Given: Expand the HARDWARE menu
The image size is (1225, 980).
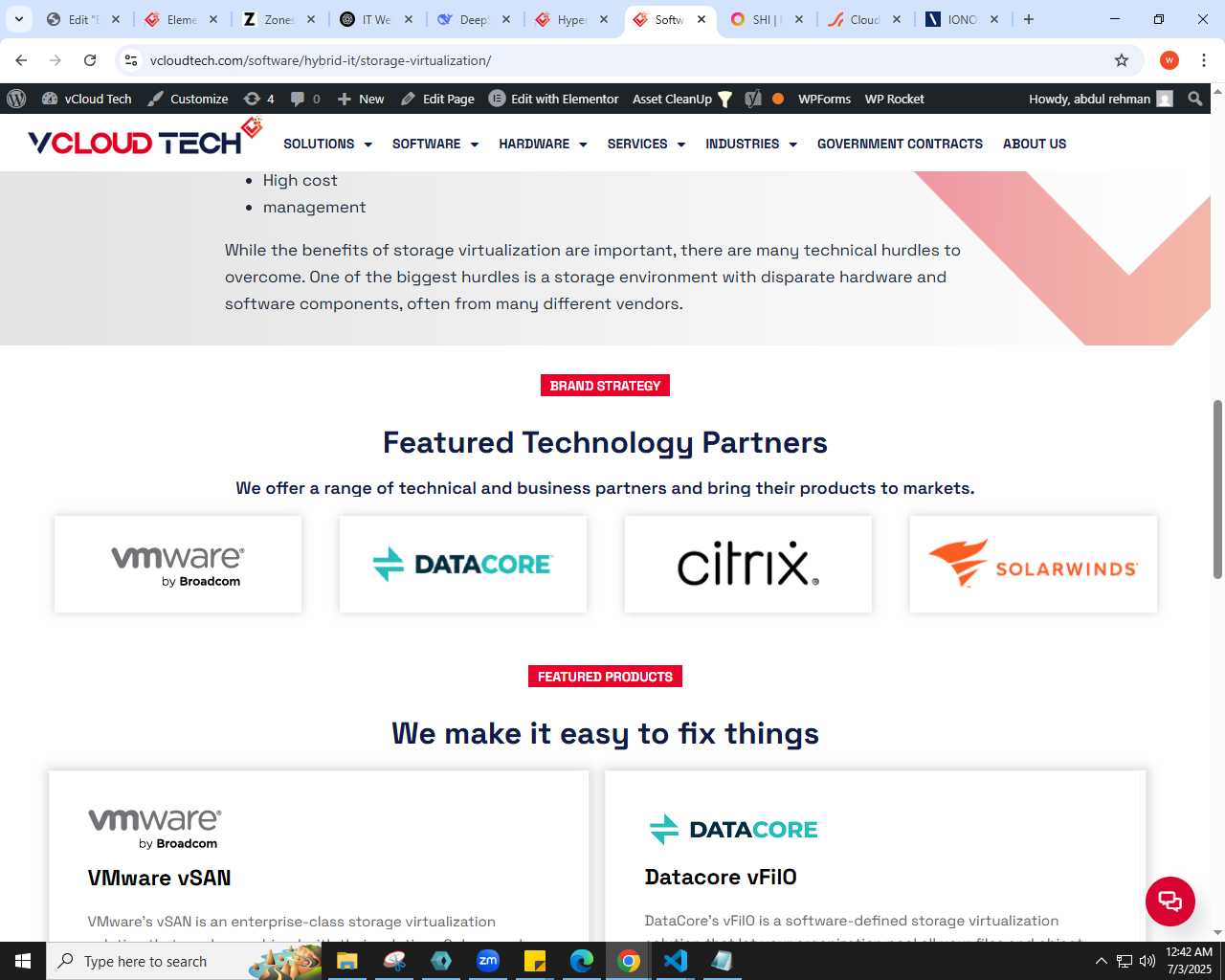Looking at the screenshot, I should [543, 144].
